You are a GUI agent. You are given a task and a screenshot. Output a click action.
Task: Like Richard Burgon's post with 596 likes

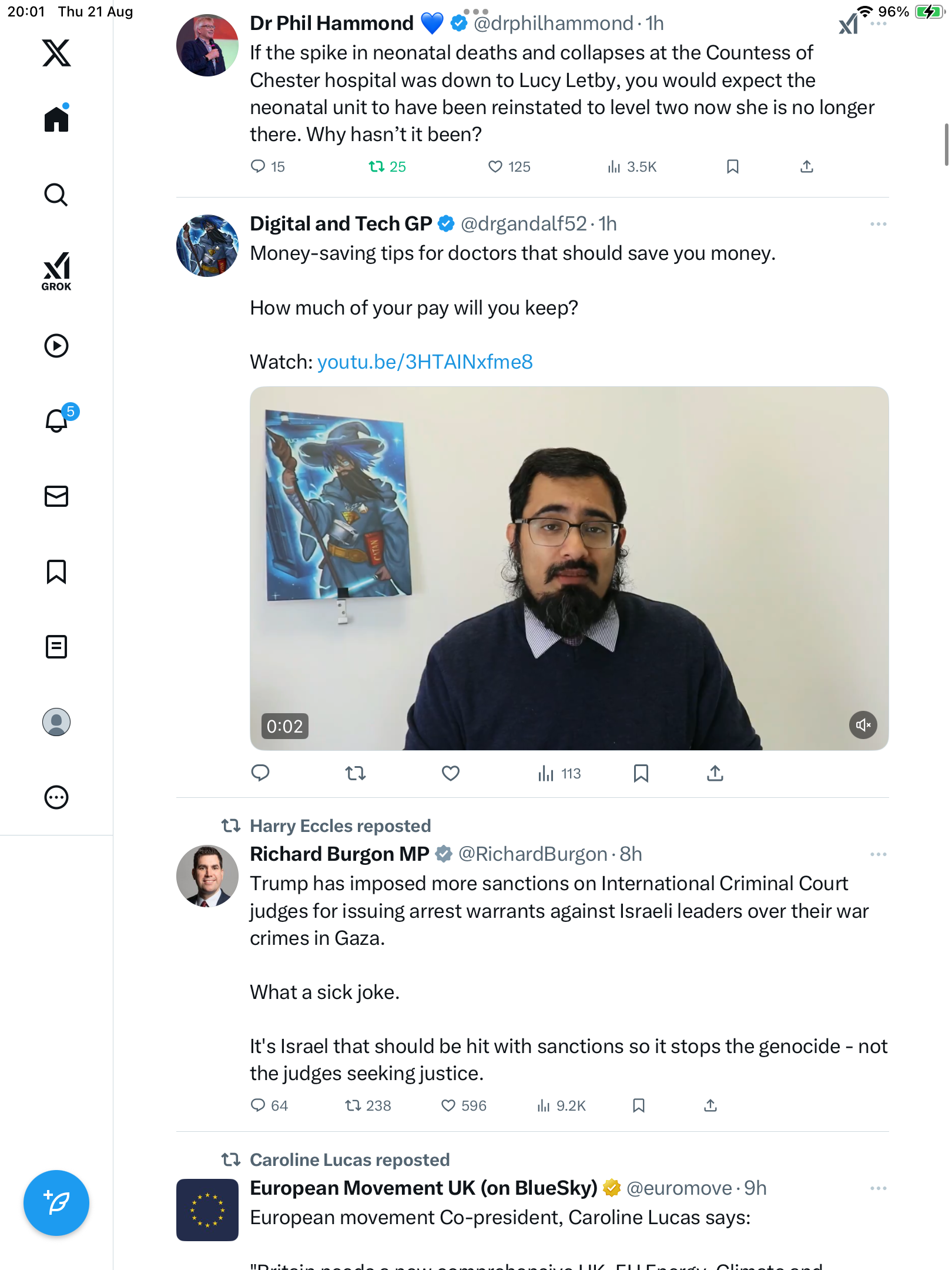pyautogui.click(x=448, y=1106)
